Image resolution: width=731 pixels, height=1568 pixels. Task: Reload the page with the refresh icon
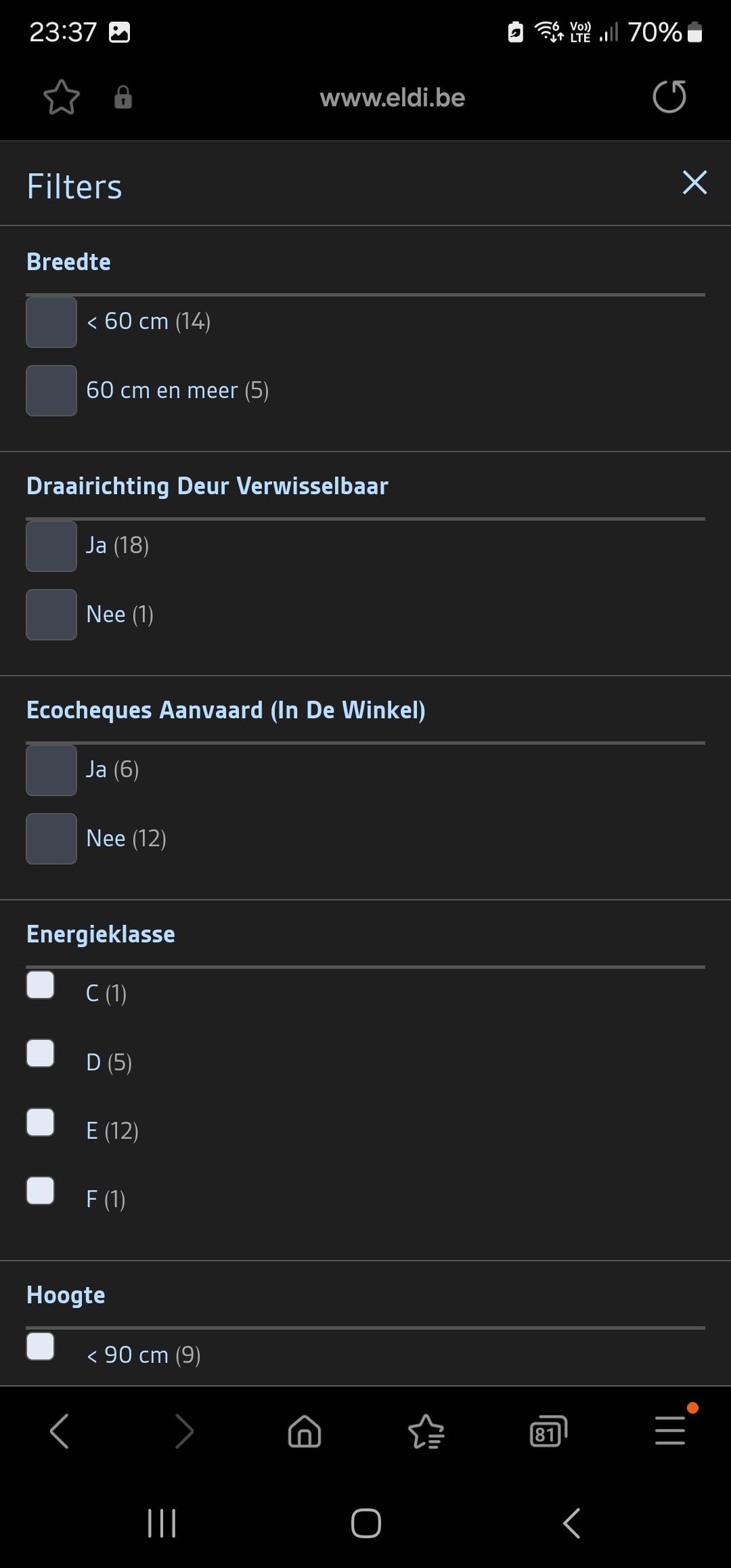tap(669, 96)
